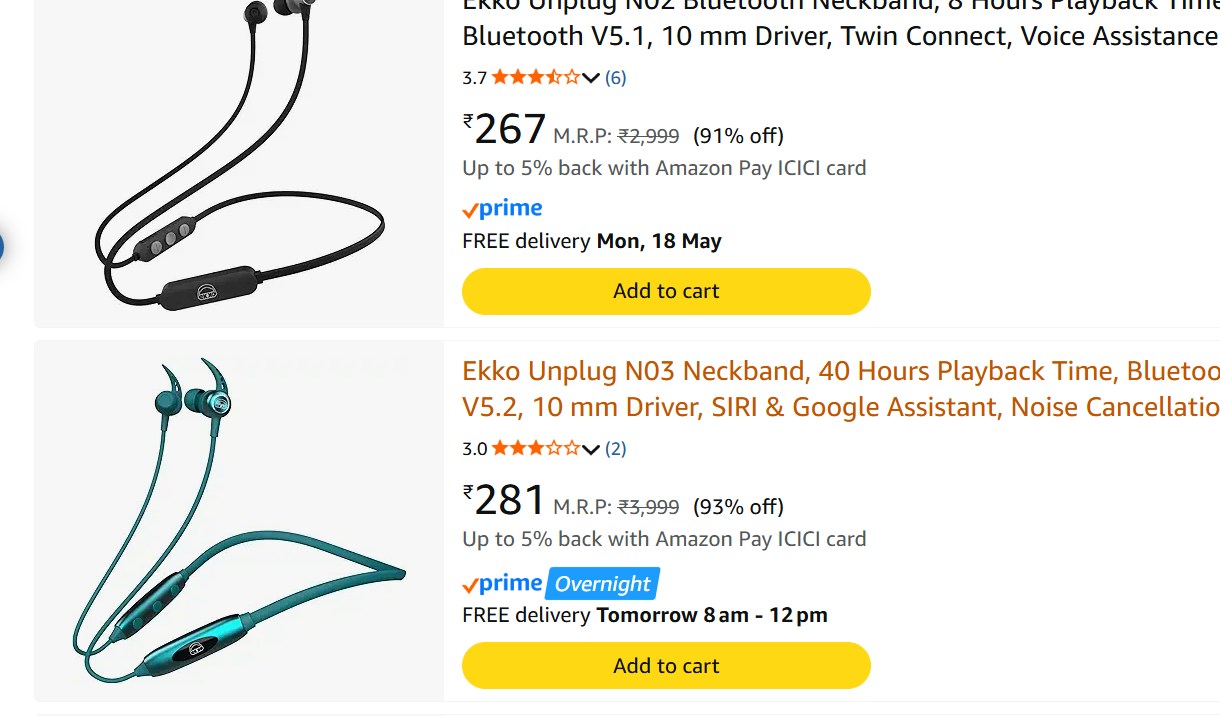The width and height of the screenshot is (1220, 716).
Task: Expand the rating breakdown chevron beside 3.0 stars
Action: tap(590, 449)
